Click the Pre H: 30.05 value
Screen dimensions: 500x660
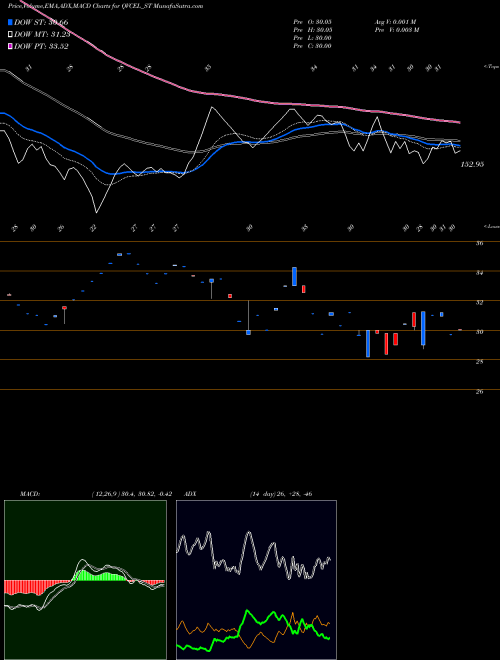tap(312, 30)
